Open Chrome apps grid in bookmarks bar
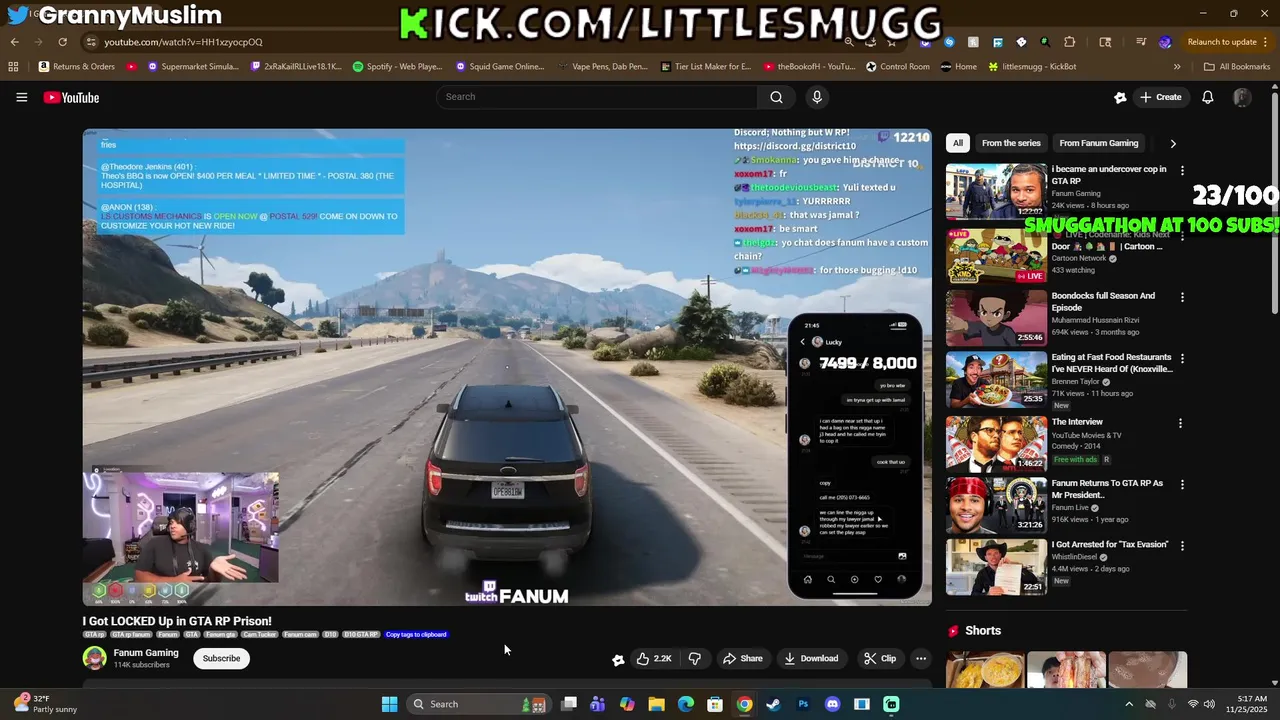Screen dimensions: 1280x720 [13, 67]
